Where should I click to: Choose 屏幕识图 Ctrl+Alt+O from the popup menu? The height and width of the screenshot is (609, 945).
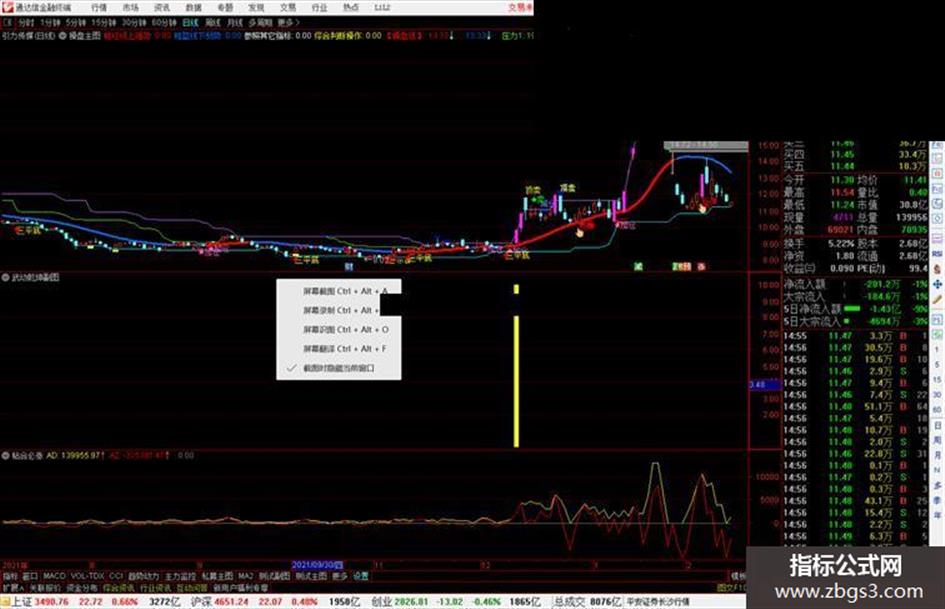pos(339,329)
